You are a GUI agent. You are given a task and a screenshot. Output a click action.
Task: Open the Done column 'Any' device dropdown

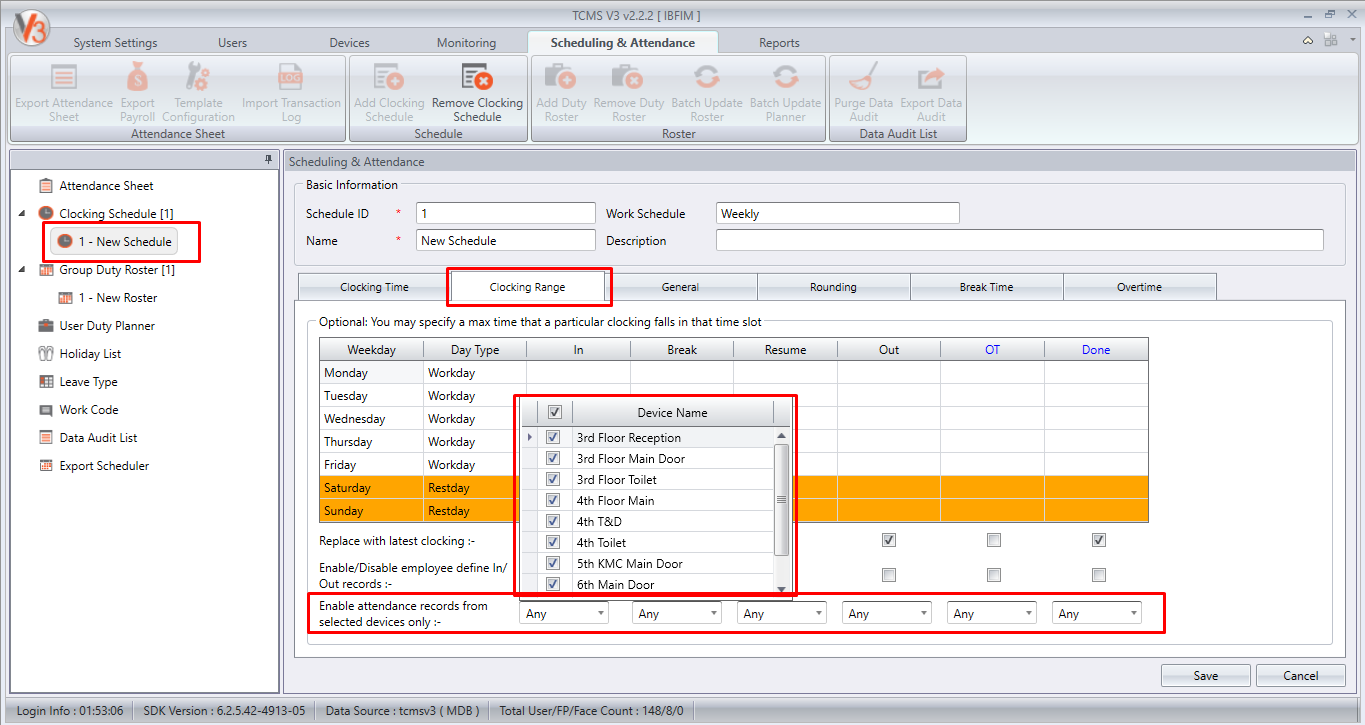coord(1097,613)
